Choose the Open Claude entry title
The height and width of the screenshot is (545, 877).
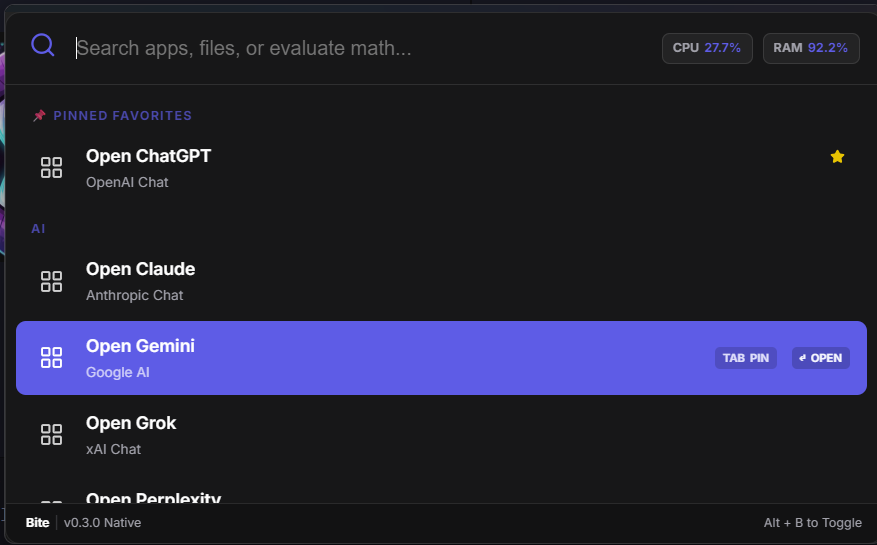140,269
